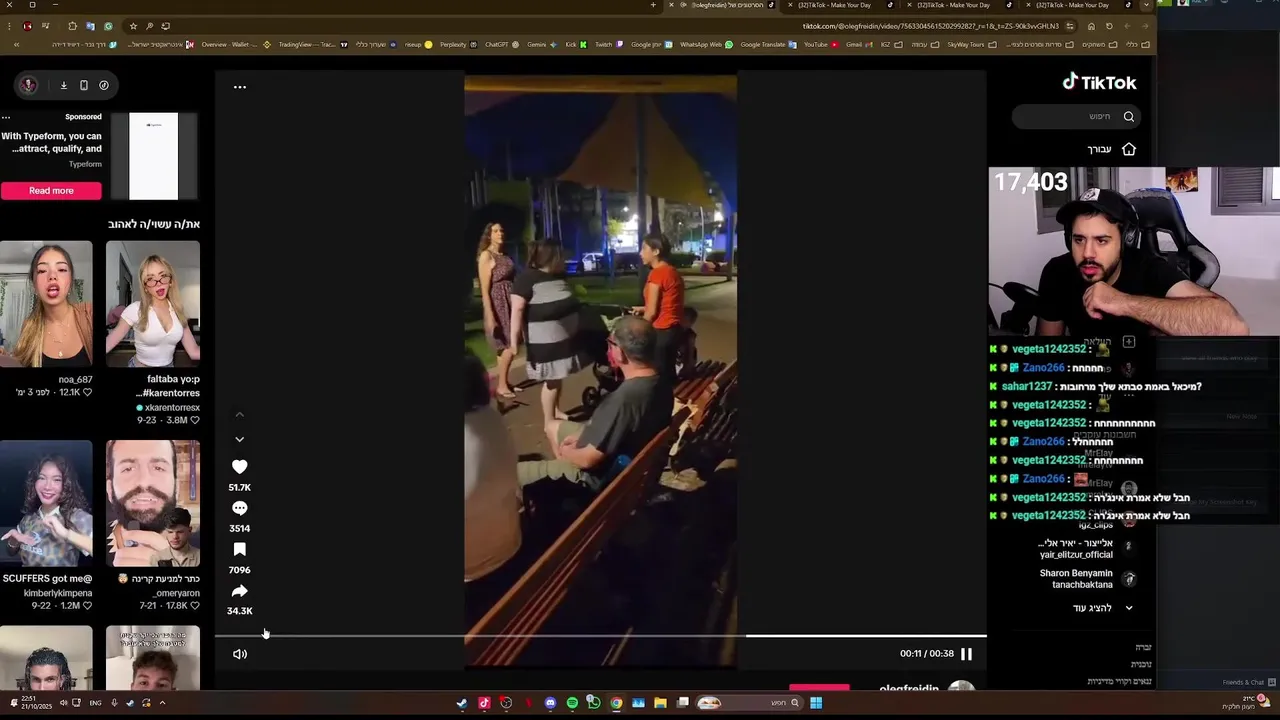Screen dimensions: 1280x720
Task: Bookmark the video with 7096 saves
Action: [239, 550]
